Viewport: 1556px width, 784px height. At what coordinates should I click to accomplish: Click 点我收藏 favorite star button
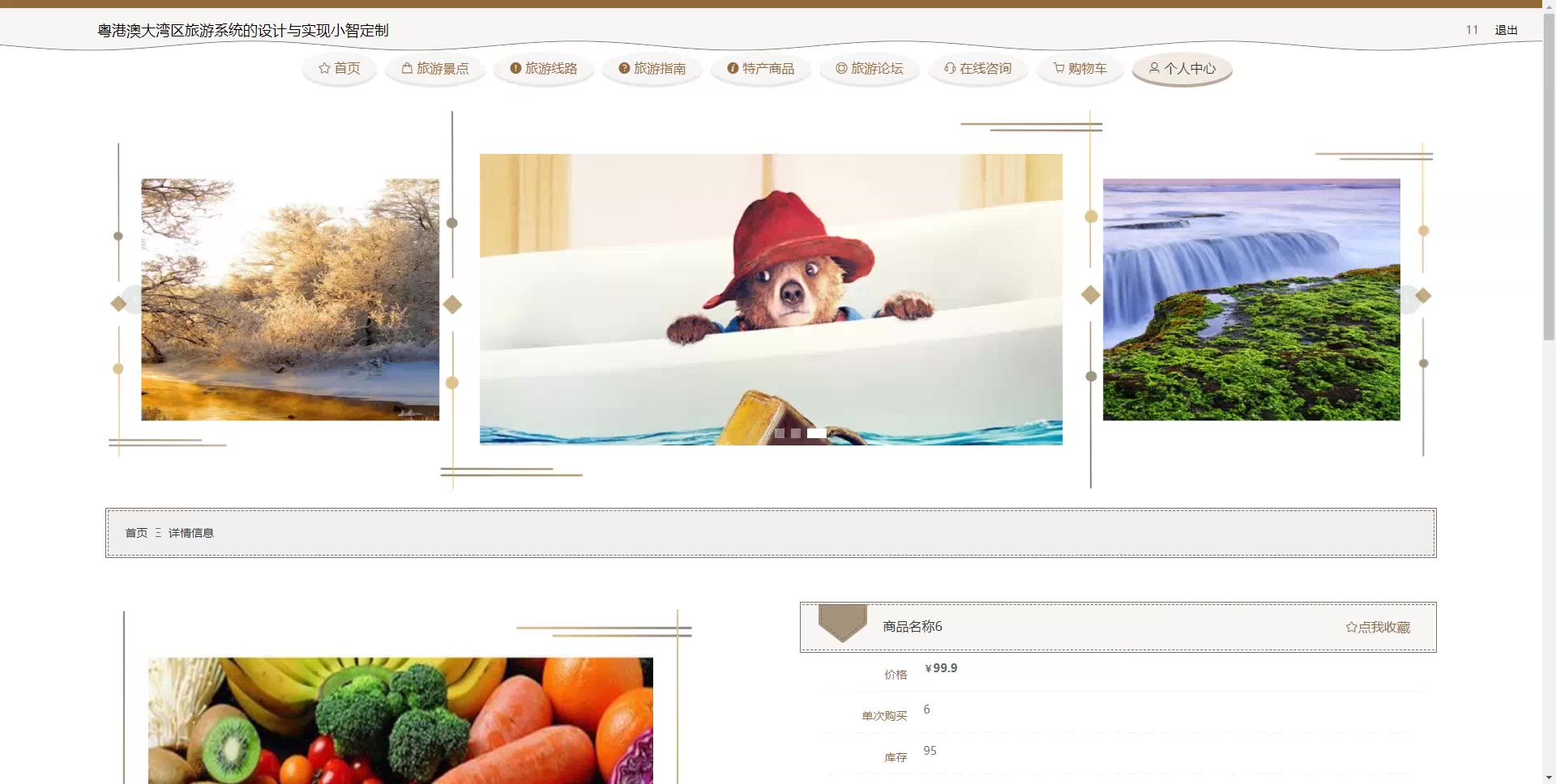pyautogui.click(x=1378, y=627)
